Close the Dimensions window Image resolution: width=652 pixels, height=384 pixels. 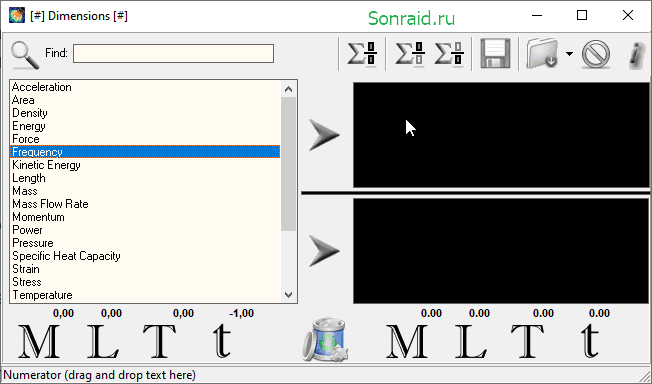coord(628,16)
